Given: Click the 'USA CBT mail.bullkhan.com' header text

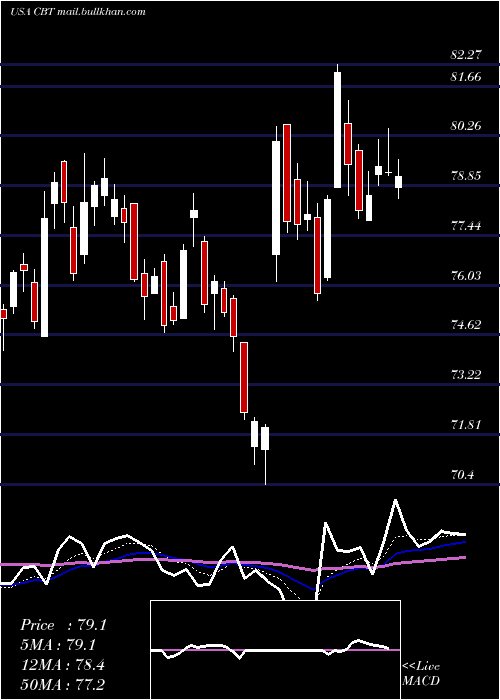Looking at the screenshot, I should pyautogui.click(x=78, y=12).
